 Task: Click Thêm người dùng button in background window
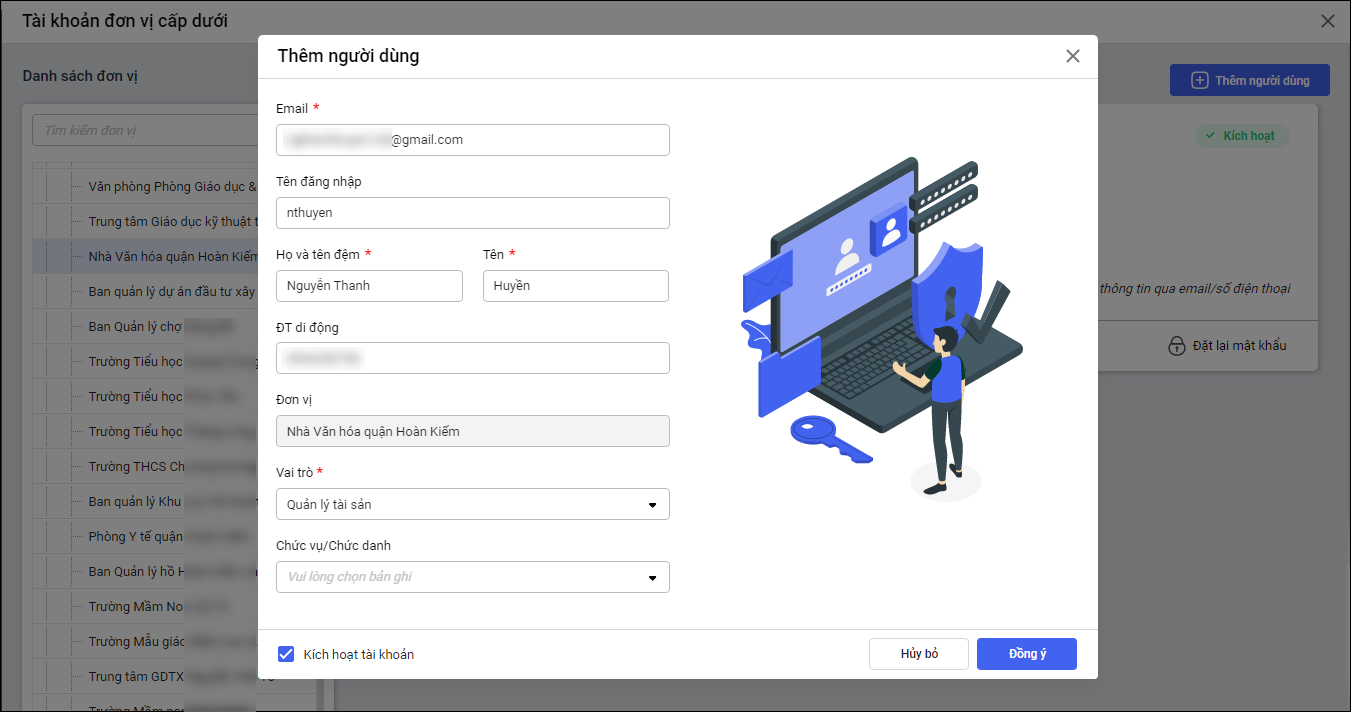1250,81
